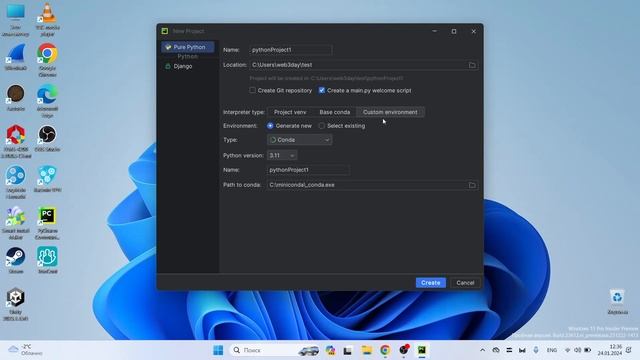Open Chrome from the taskbar
Screen dimensions: 640x360
(x=385, y=350)
